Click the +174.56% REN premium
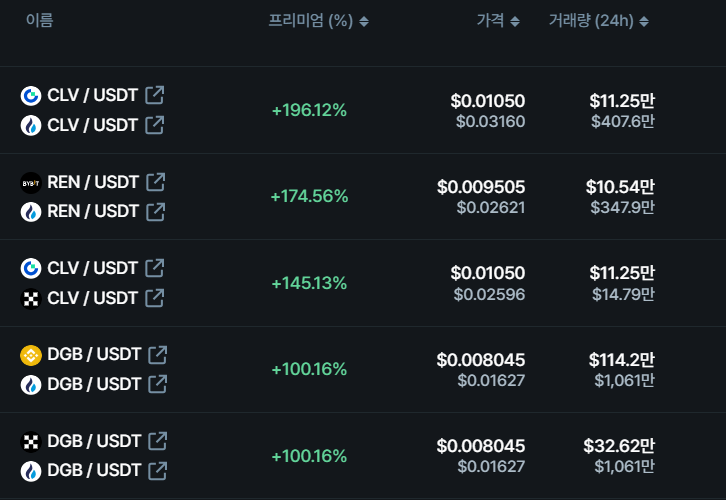Image resolution: width=726 pixels, height=500 pixels. coord(309,196)
